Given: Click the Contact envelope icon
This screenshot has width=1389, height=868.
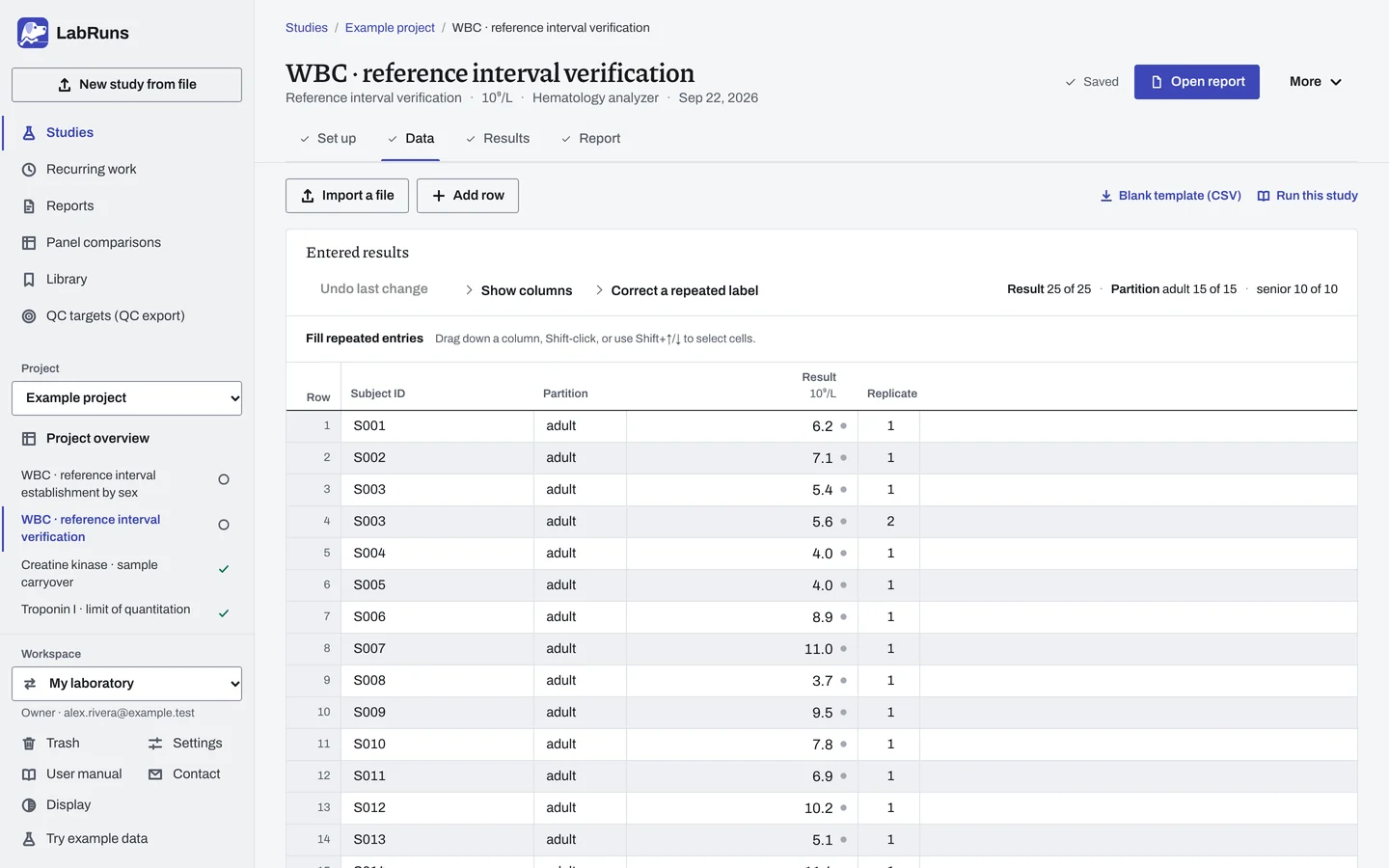Looking at the screenshot, I should [x=155, y=774].
